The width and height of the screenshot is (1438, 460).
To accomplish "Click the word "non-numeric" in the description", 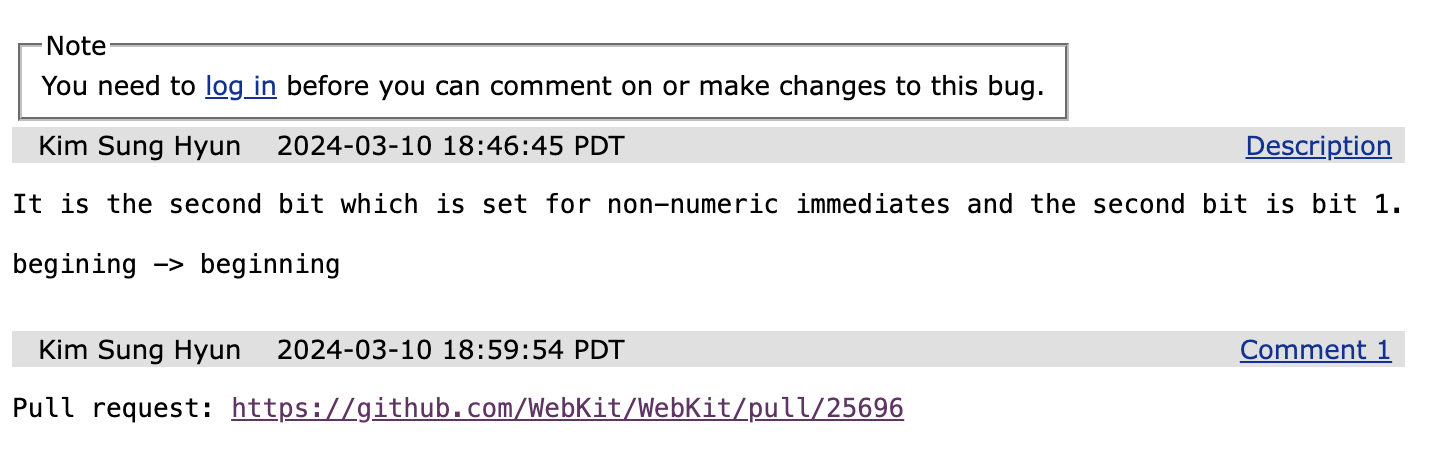I will (692, 205).
